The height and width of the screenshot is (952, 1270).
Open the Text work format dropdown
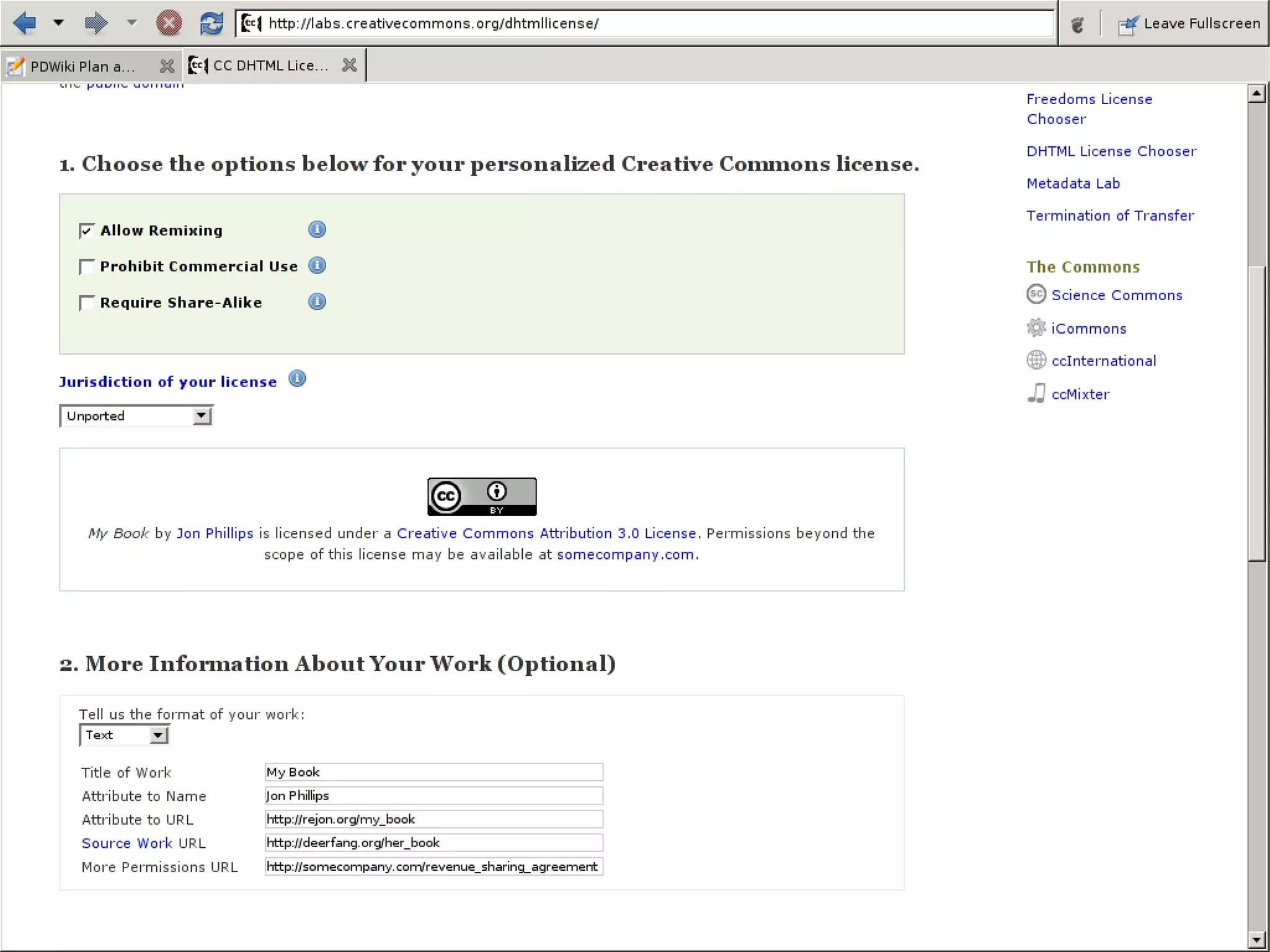[125, 735]
